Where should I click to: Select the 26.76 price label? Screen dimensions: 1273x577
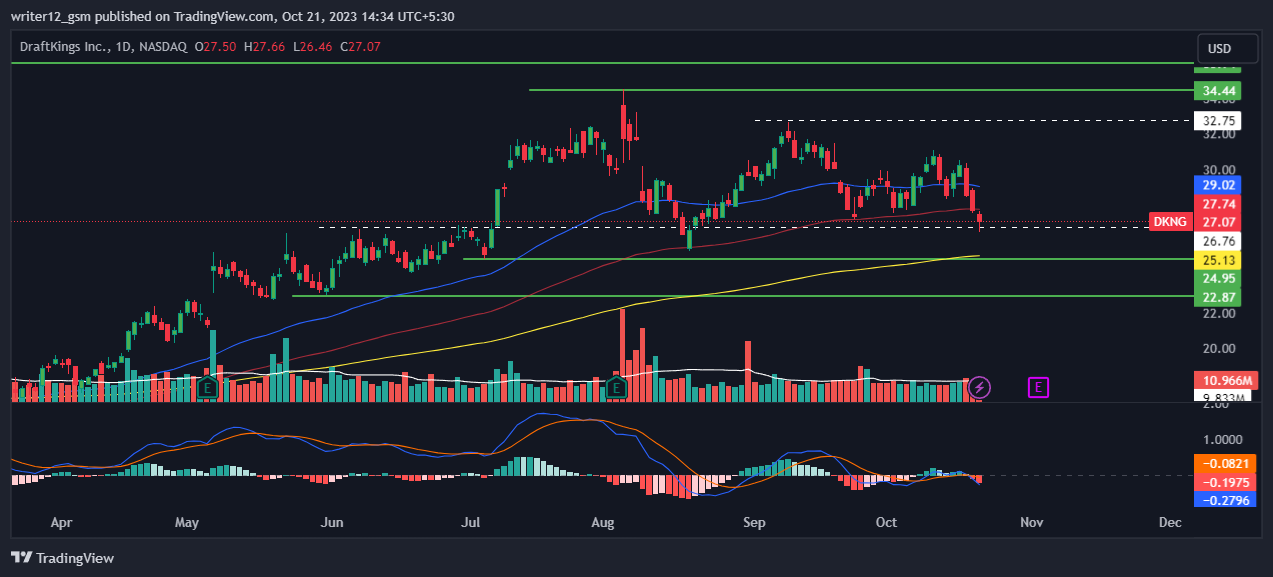click(1217, 241)
